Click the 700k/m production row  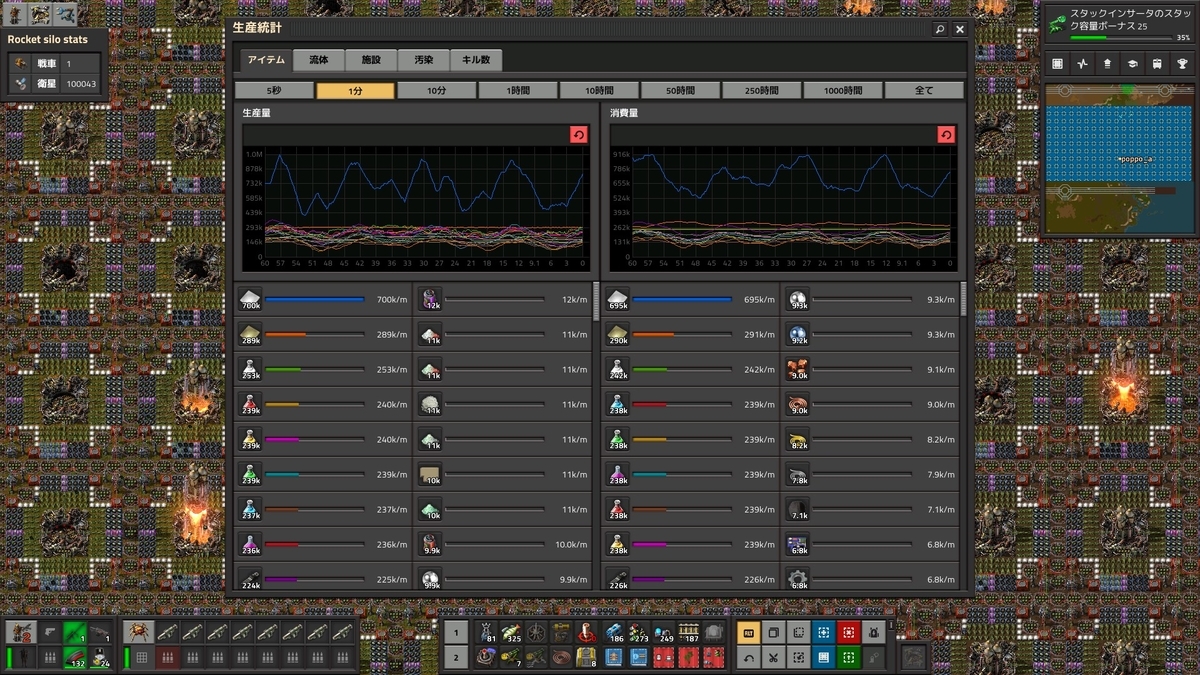pos(324,300)
